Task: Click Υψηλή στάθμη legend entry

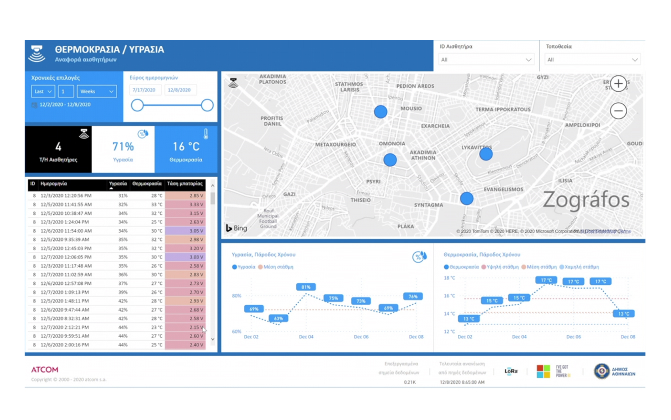Action: click(x=500, y=267)
